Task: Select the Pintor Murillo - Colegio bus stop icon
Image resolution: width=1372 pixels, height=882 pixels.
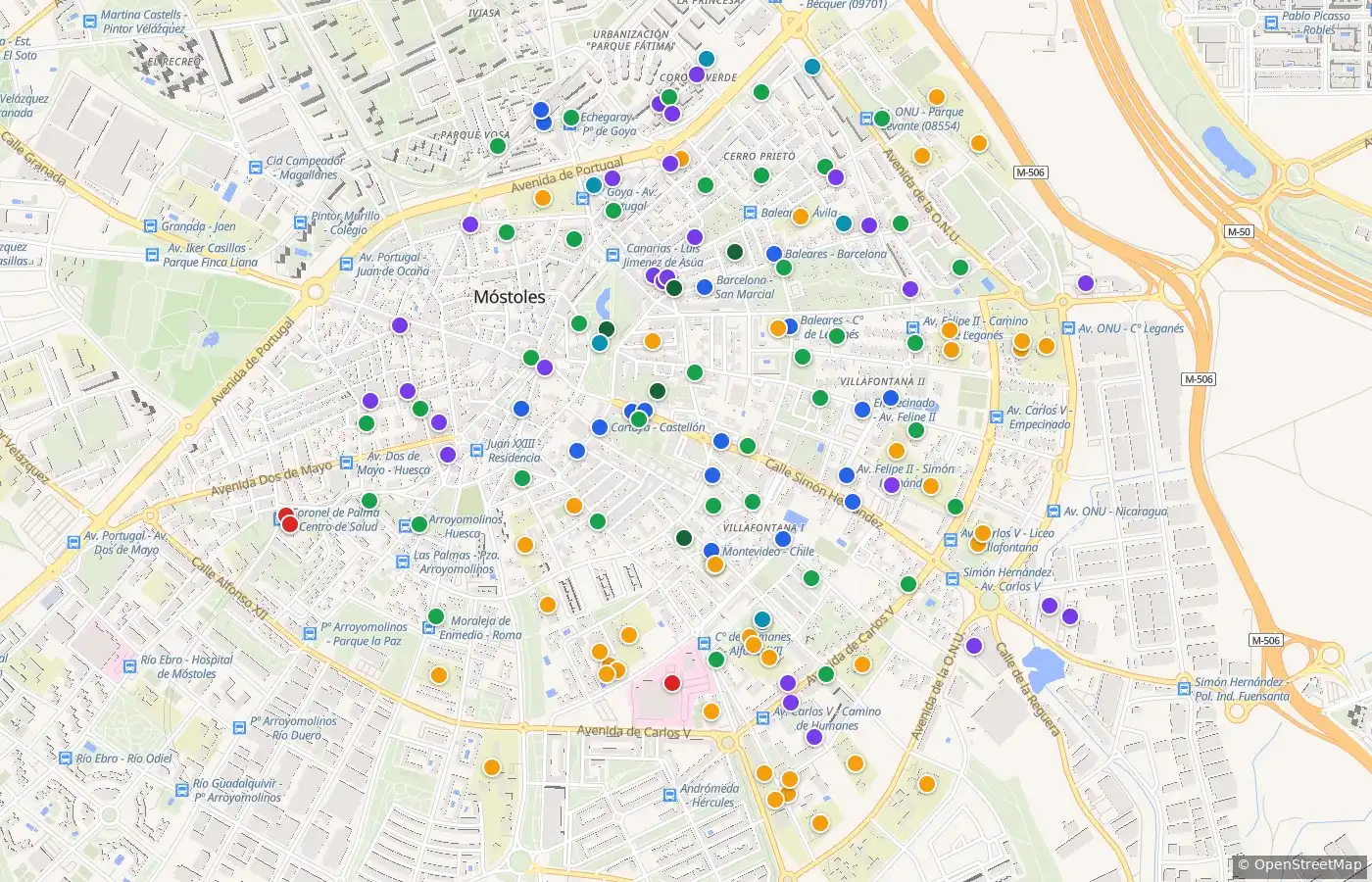Action: click(x=301, y=222)
